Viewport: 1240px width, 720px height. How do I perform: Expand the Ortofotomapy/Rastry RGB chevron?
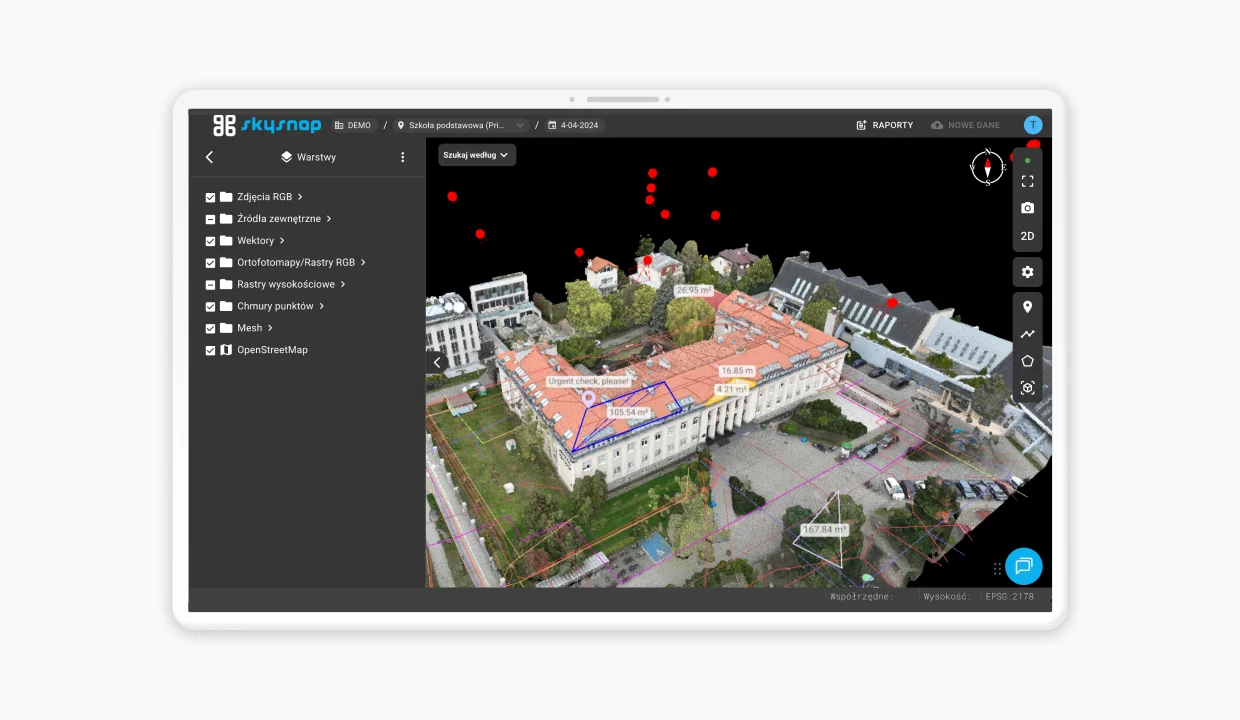(x=363, y=263)
